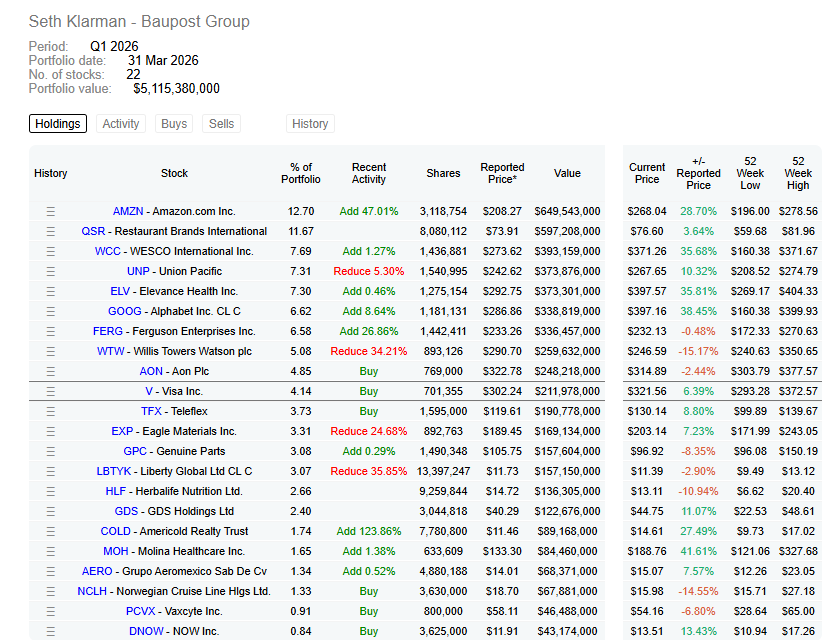Open history icon for HLF row
The height and width of the screenshot is (644, 835).
pyautogui.click(x=51, y=491)
